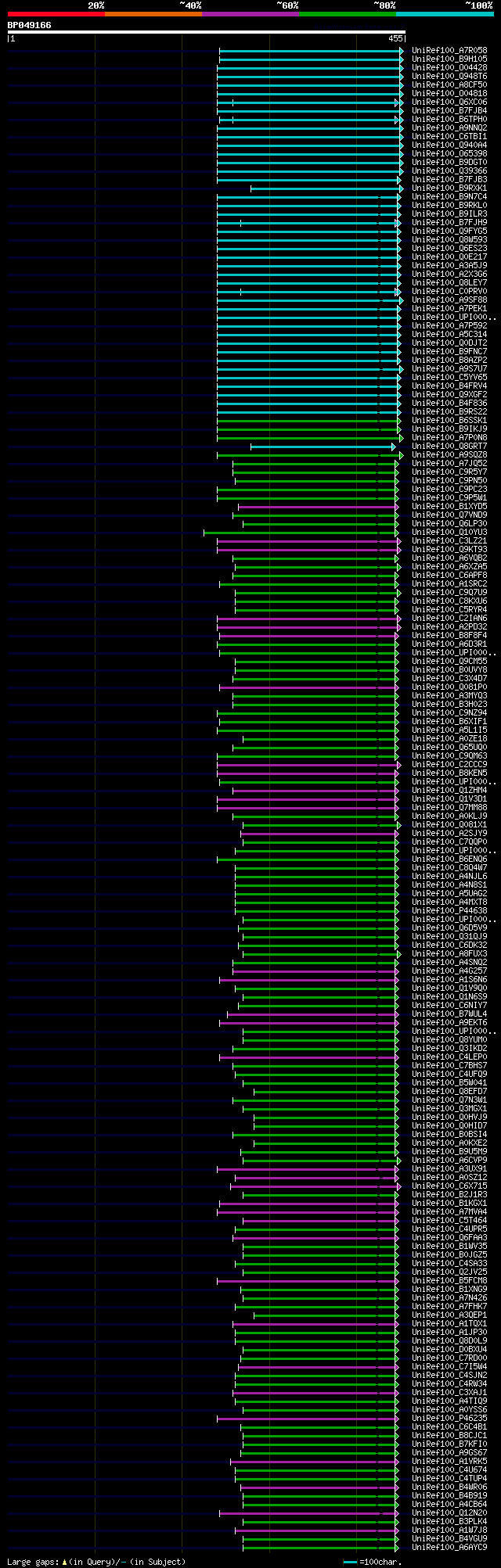Image resolution: width=501 pixels, height=1568 pixels.
Task: Open hit UniRef100_A7R058
Action: coord(449,51)
